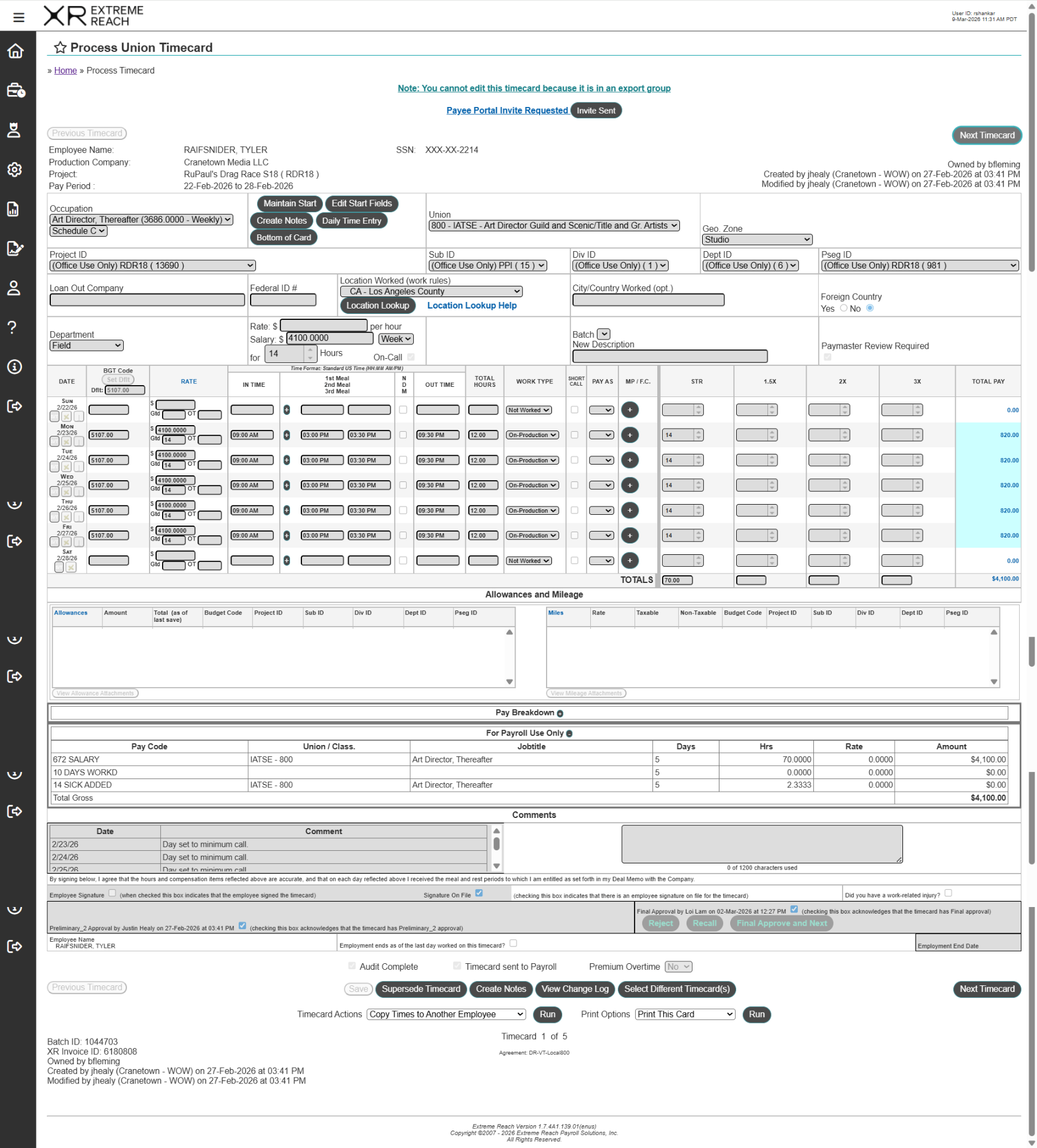Open settings gear in the sidebar
Image resolution: width=1037 pixels, height=1148 pixels.
click(x=14, y=169)
